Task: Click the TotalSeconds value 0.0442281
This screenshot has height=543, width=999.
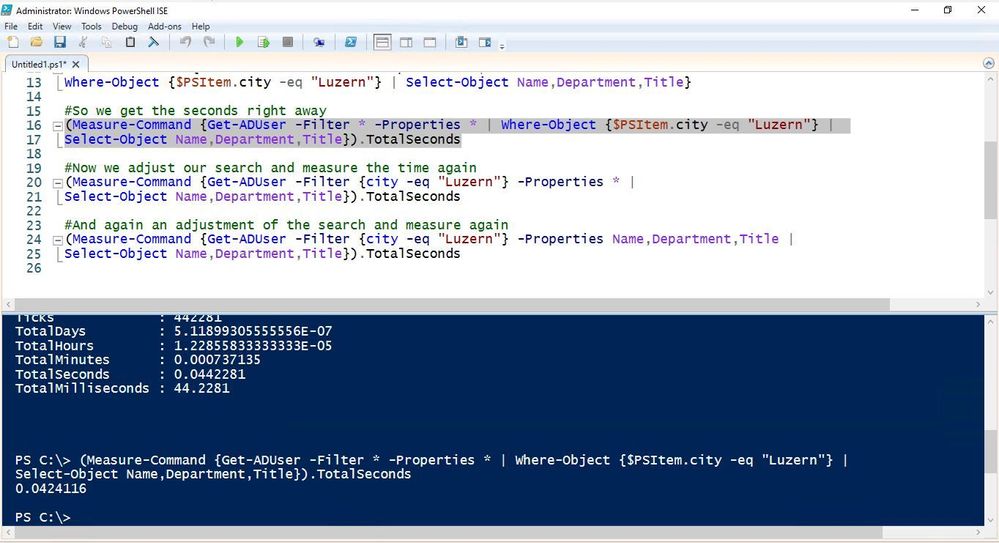Action: point(210,374)
